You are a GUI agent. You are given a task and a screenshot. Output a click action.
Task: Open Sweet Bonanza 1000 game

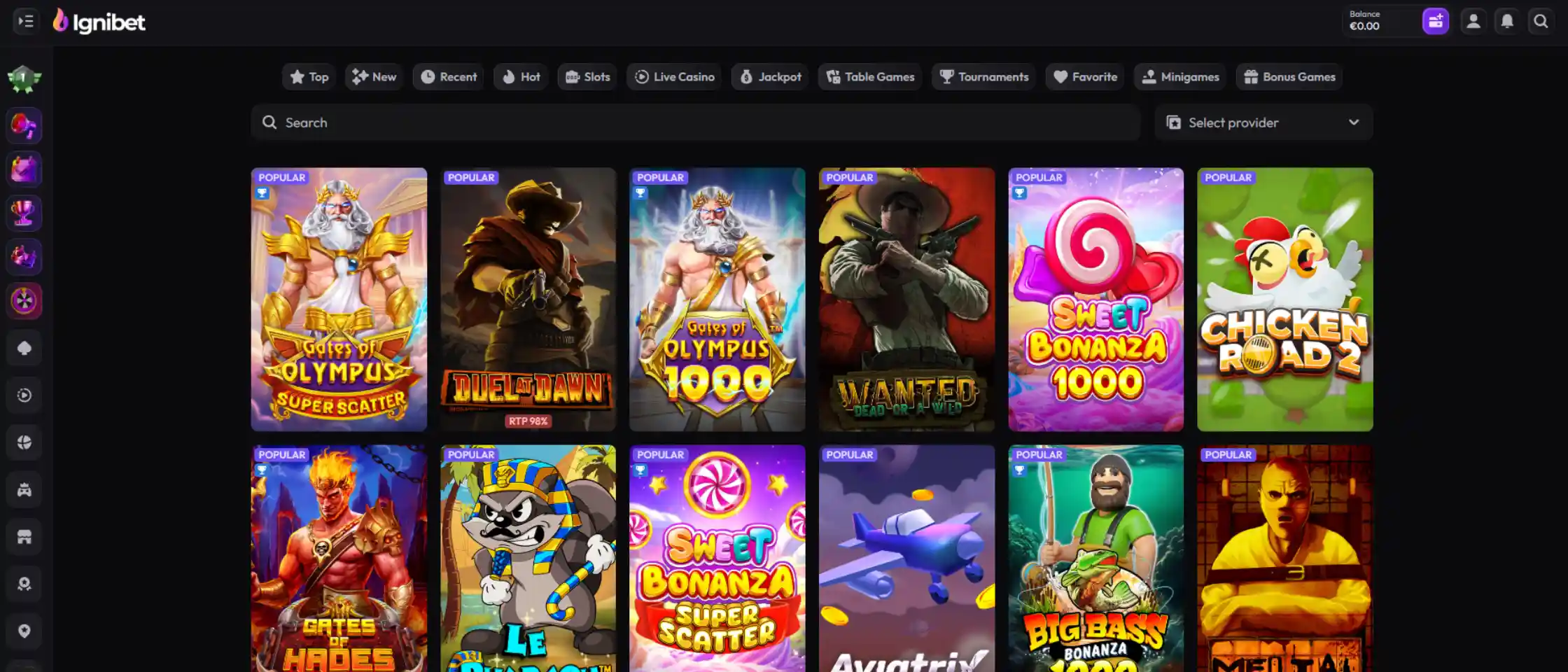pos(1096,300)
